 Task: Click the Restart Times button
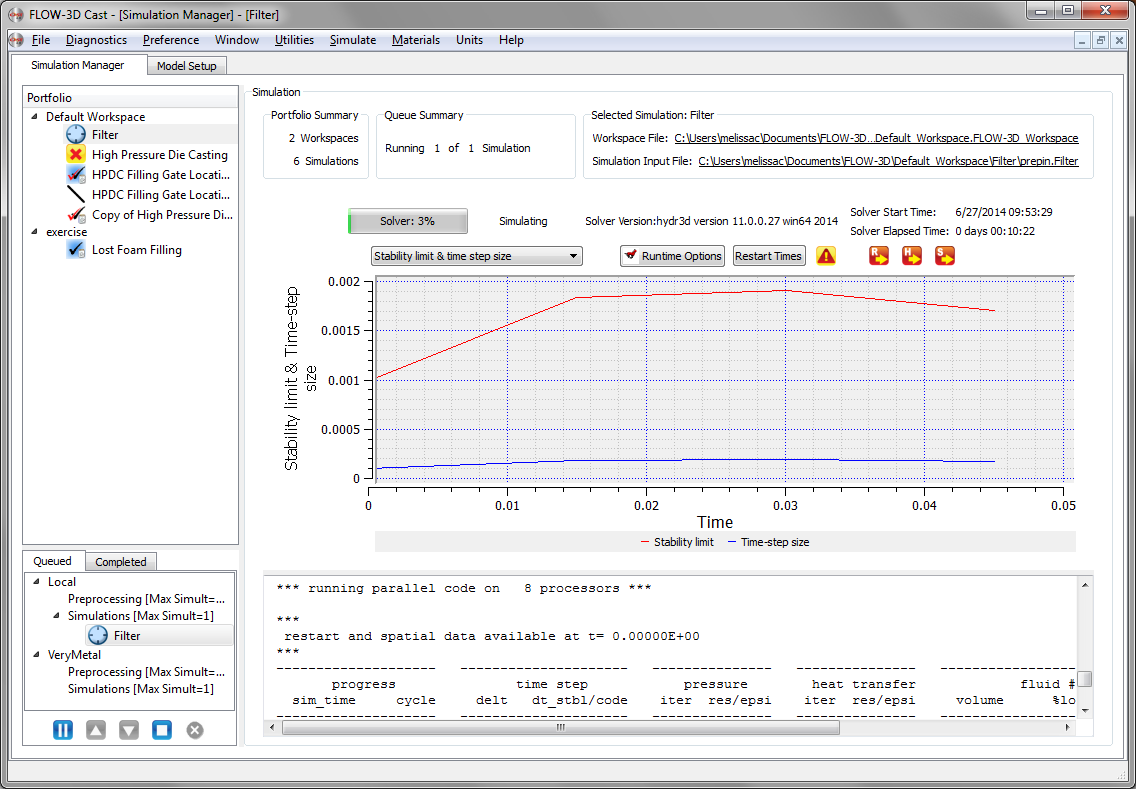pos(769,256)
